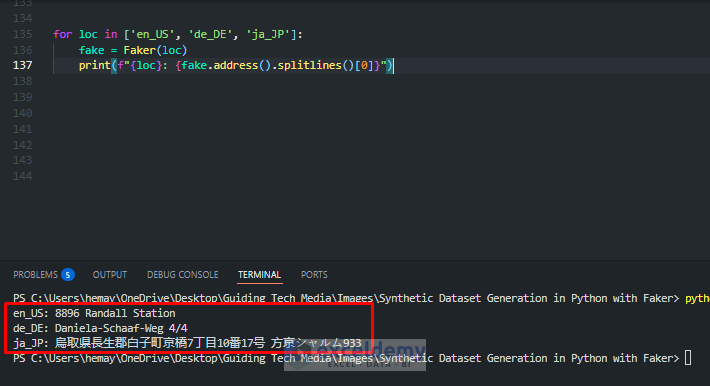Click line number 138 in gutter

pos(23,81)
